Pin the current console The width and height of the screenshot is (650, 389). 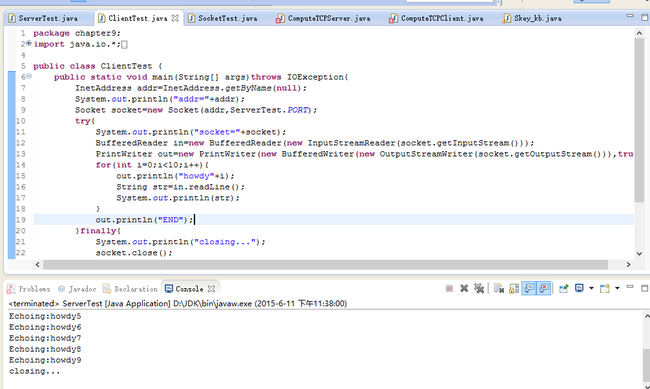564,288
